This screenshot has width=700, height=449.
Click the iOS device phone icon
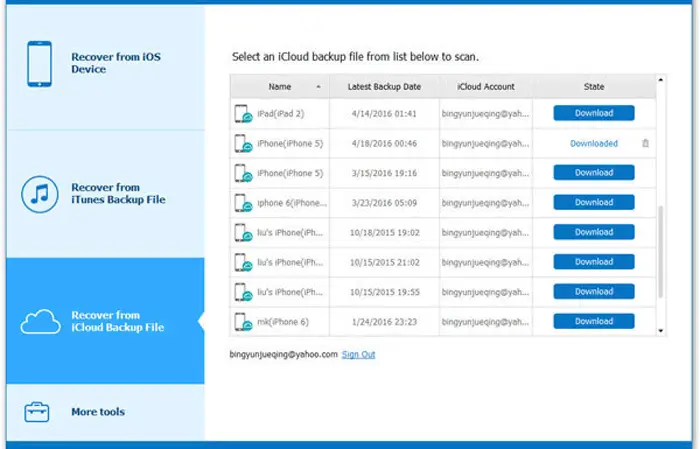(38, 64)
